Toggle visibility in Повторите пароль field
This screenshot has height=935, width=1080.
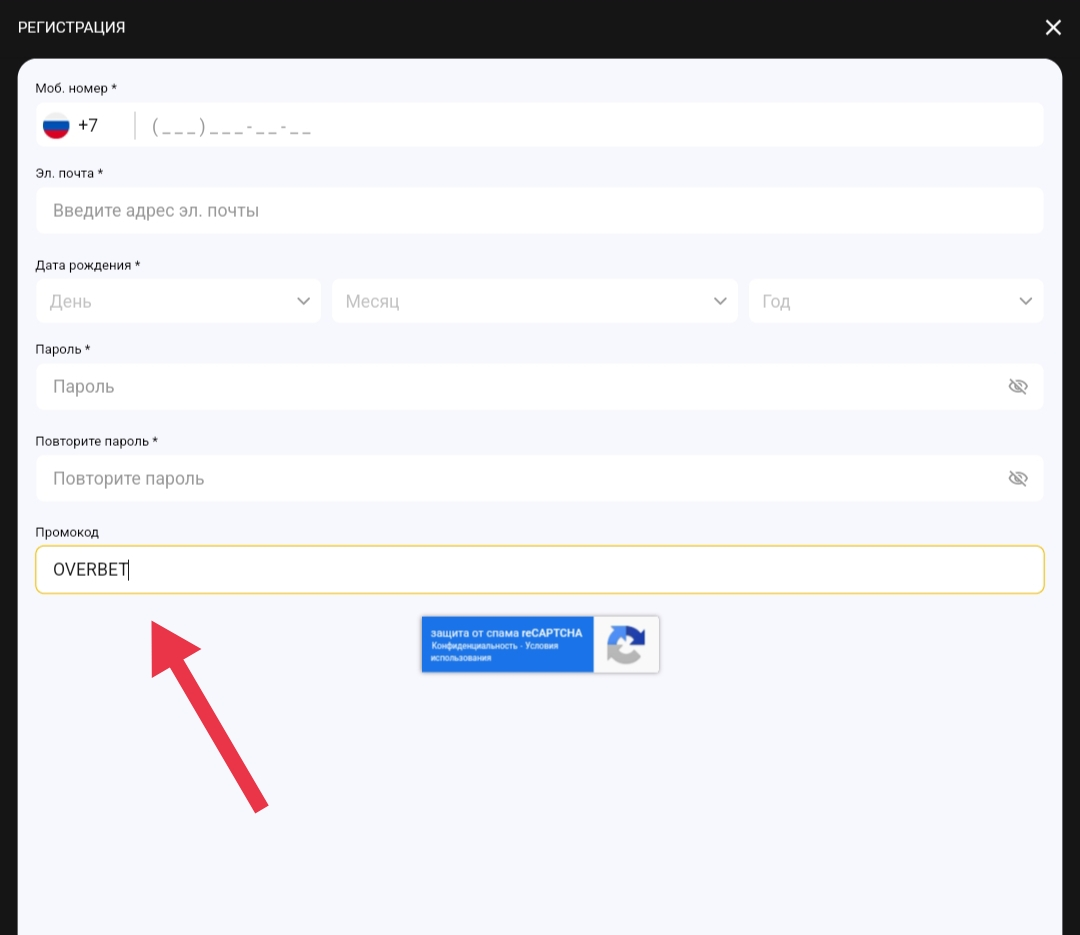click(x=1018, y=479)
